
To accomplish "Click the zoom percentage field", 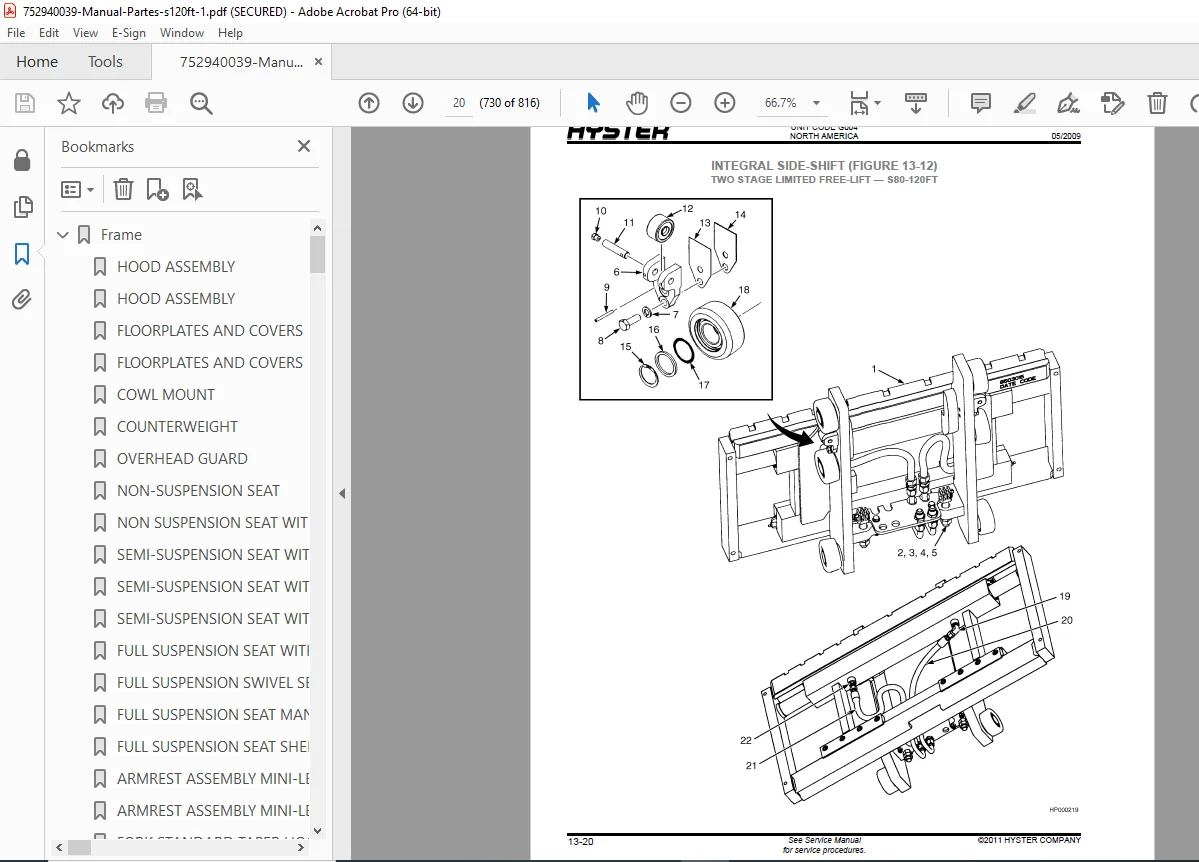I will (x=781, y=102).
